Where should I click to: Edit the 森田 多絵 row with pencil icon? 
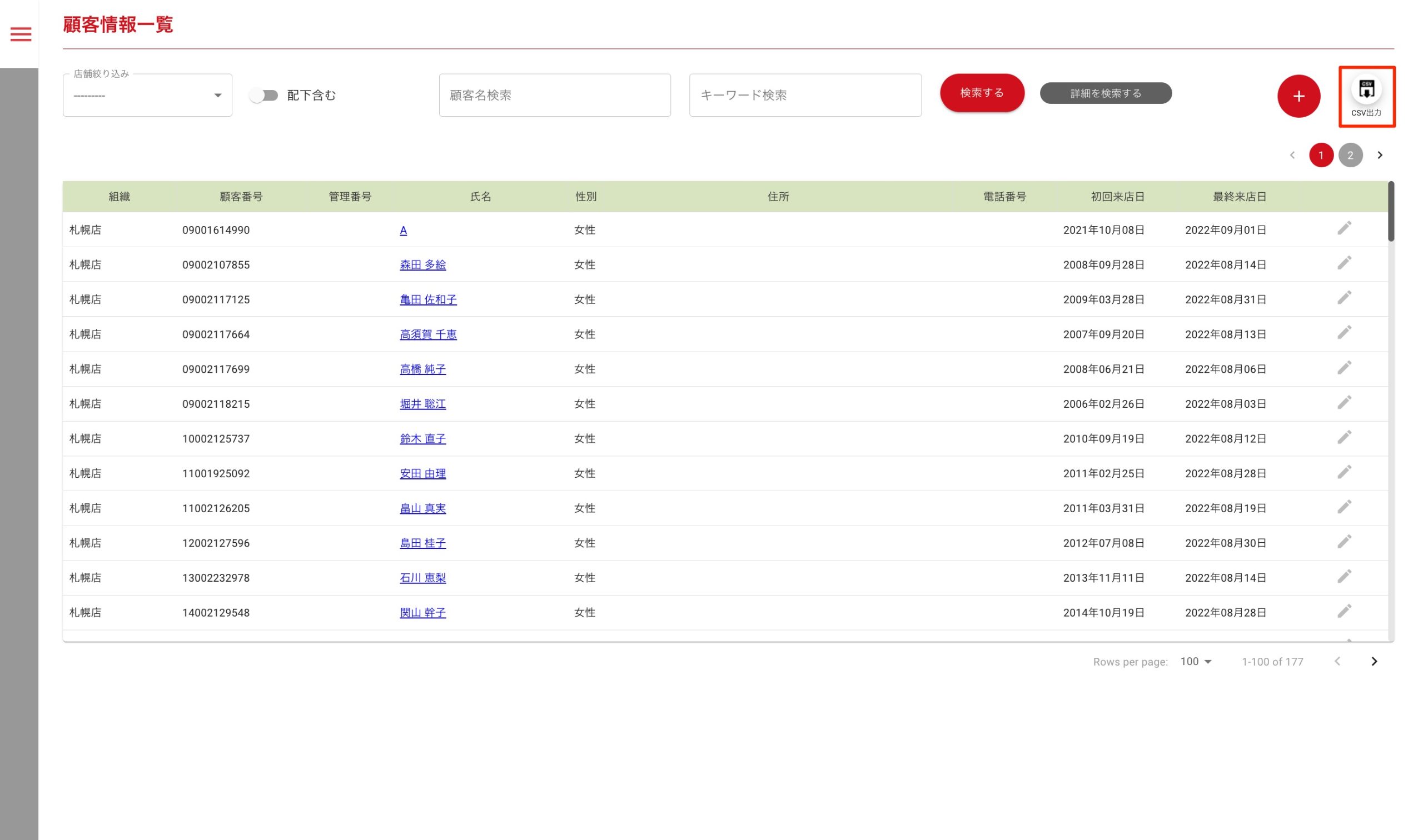pos(1344,263)
